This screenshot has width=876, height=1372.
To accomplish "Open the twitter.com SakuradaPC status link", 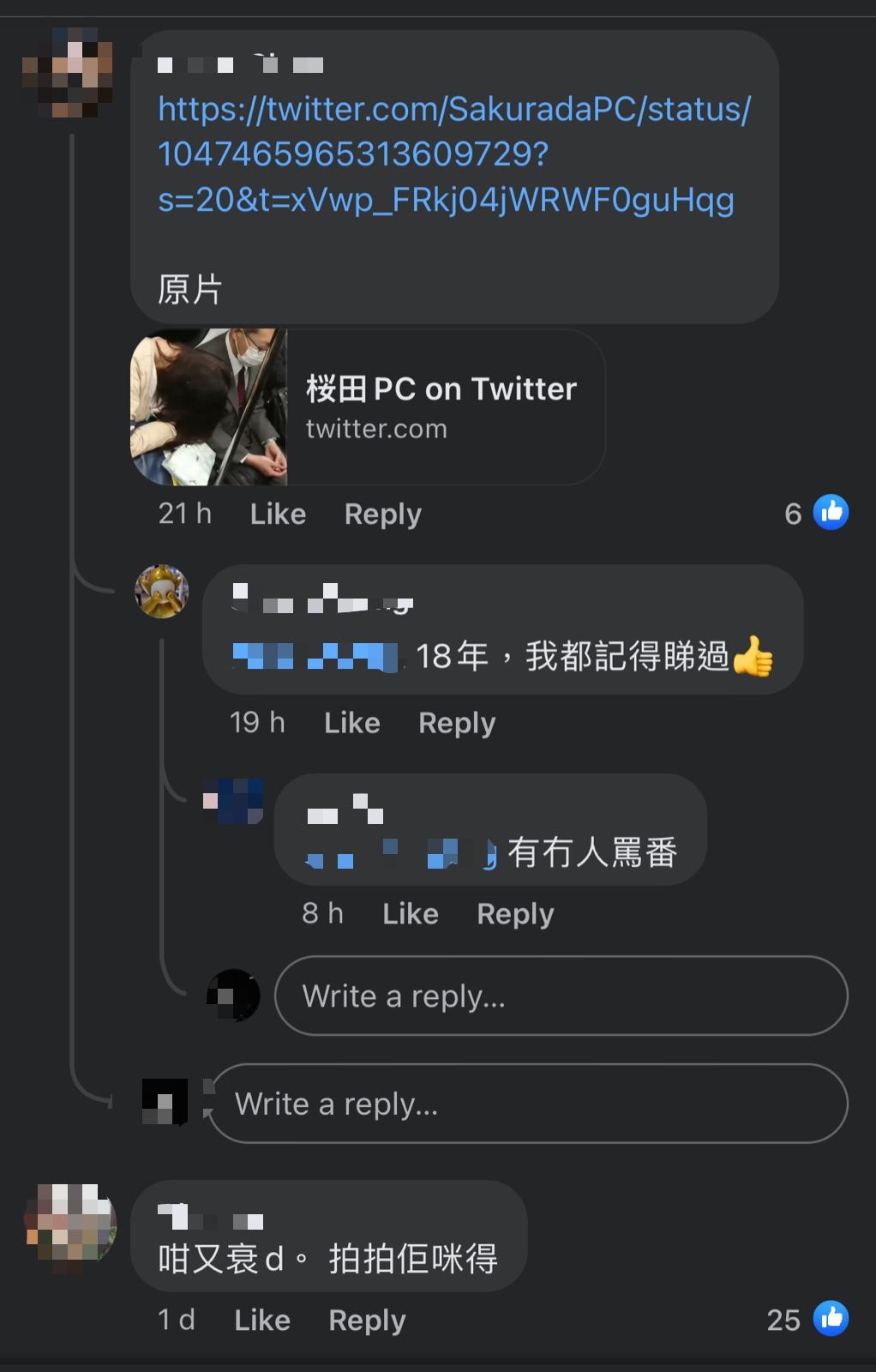I will click(x=454, y=154).
